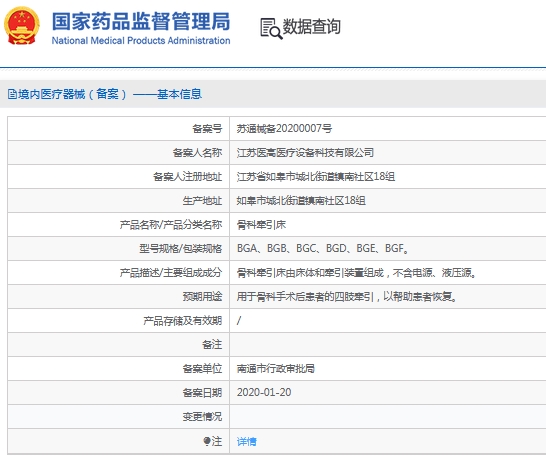Click the 生产地址 label cell

[x=118, y=201]
